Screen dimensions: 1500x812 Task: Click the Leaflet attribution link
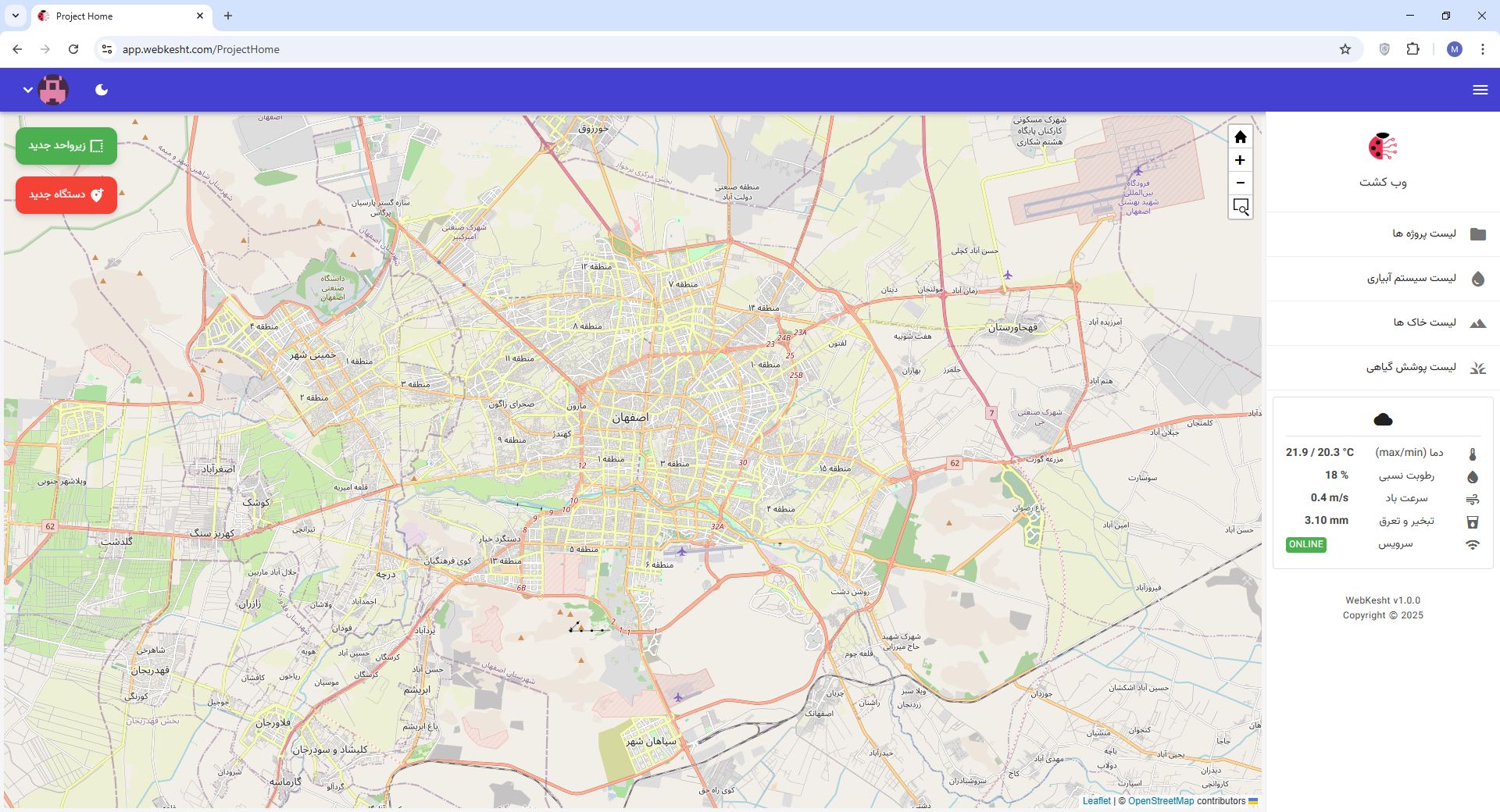pos(1096,801)
